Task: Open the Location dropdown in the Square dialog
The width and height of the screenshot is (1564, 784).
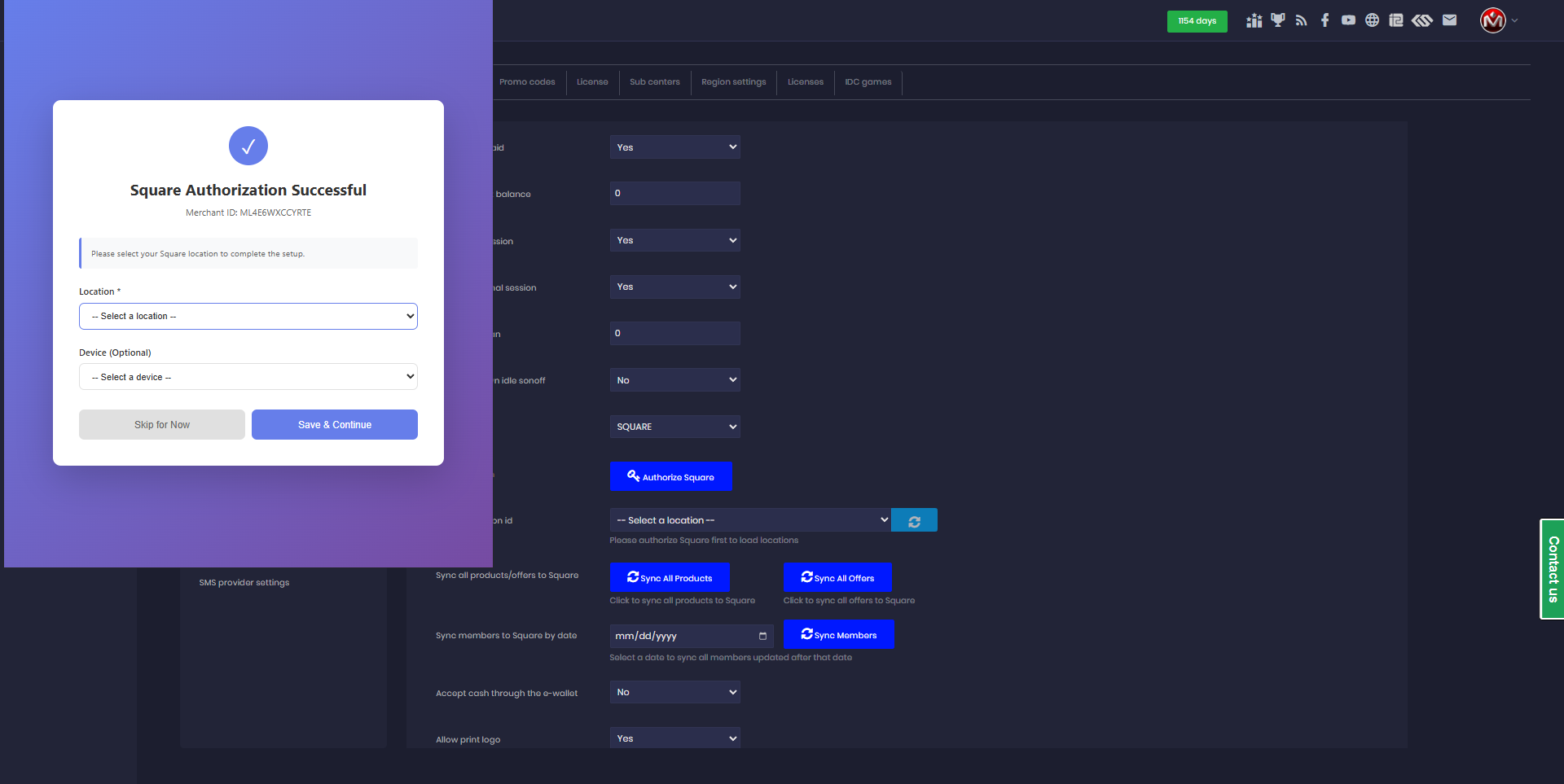Action: pos(248,316)
